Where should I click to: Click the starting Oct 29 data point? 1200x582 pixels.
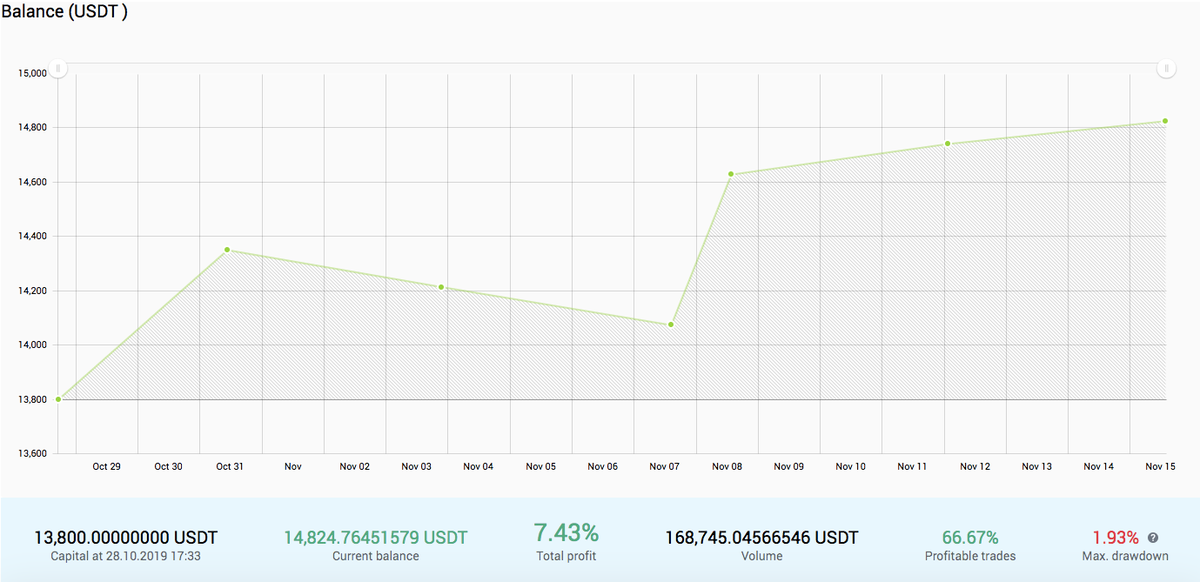[x=59, y=399]
